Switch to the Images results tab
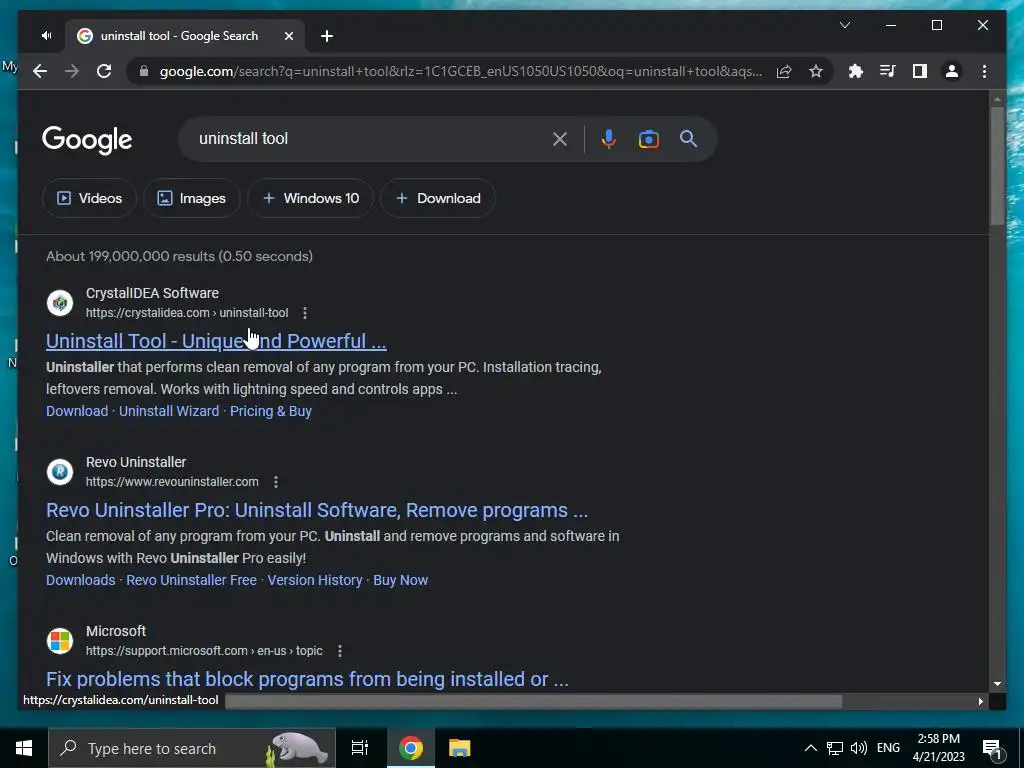Viewport: 1024px width, 768px height. tap(192, 199)
